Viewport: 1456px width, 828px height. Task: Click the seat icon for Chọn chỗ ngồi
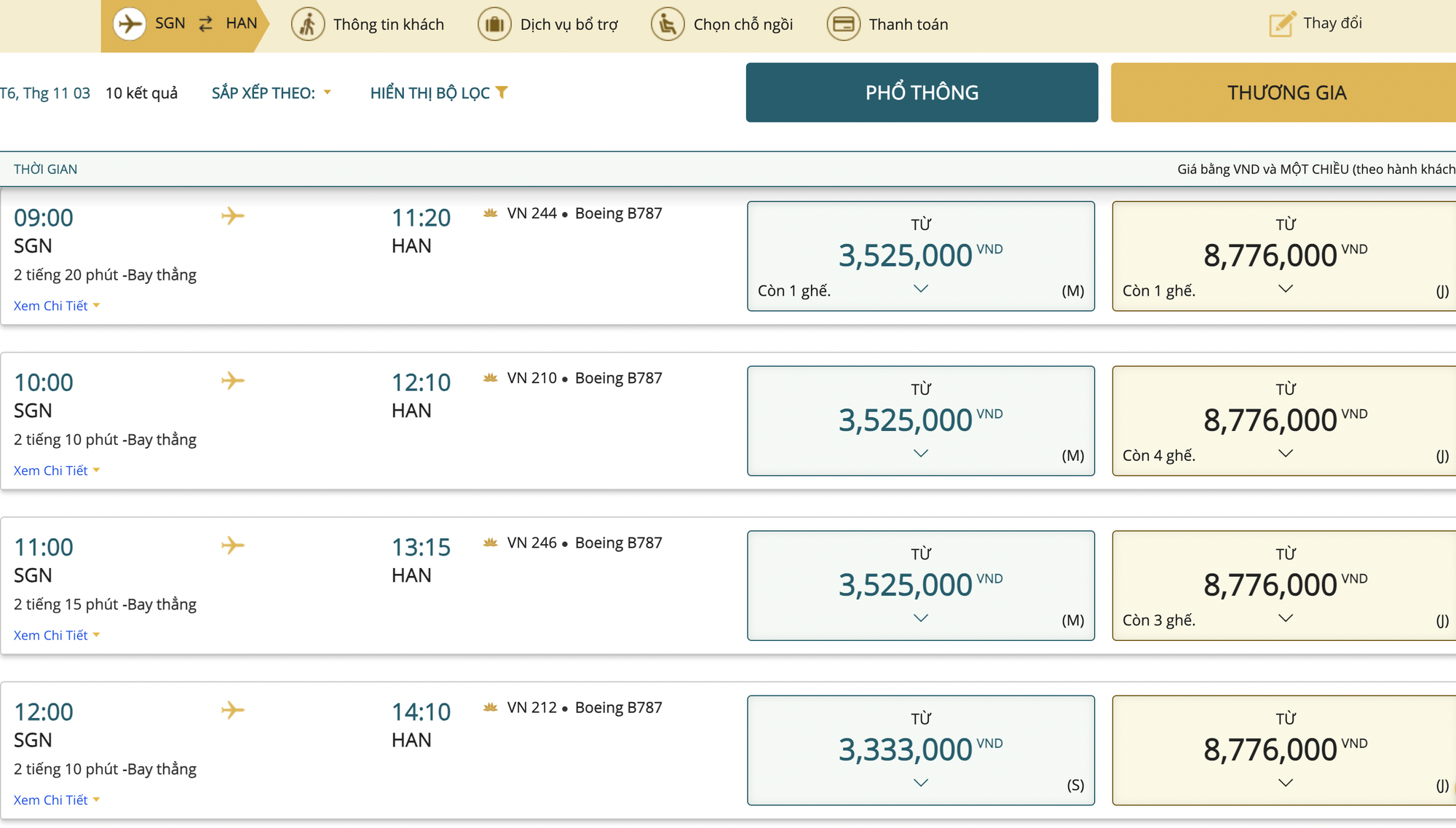coord(668,24)
